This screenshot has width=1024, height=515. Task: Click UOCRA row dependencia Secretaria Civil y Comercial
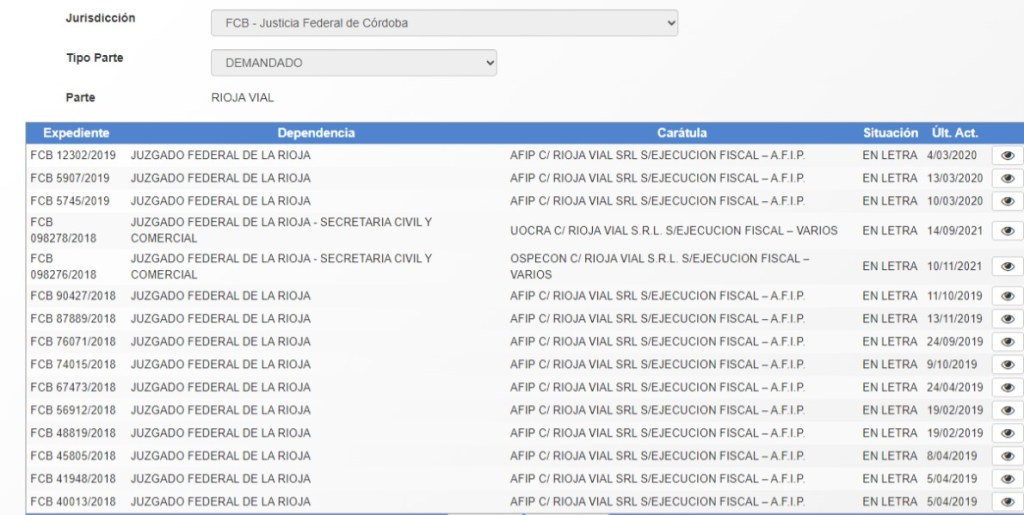click(281, 230)
